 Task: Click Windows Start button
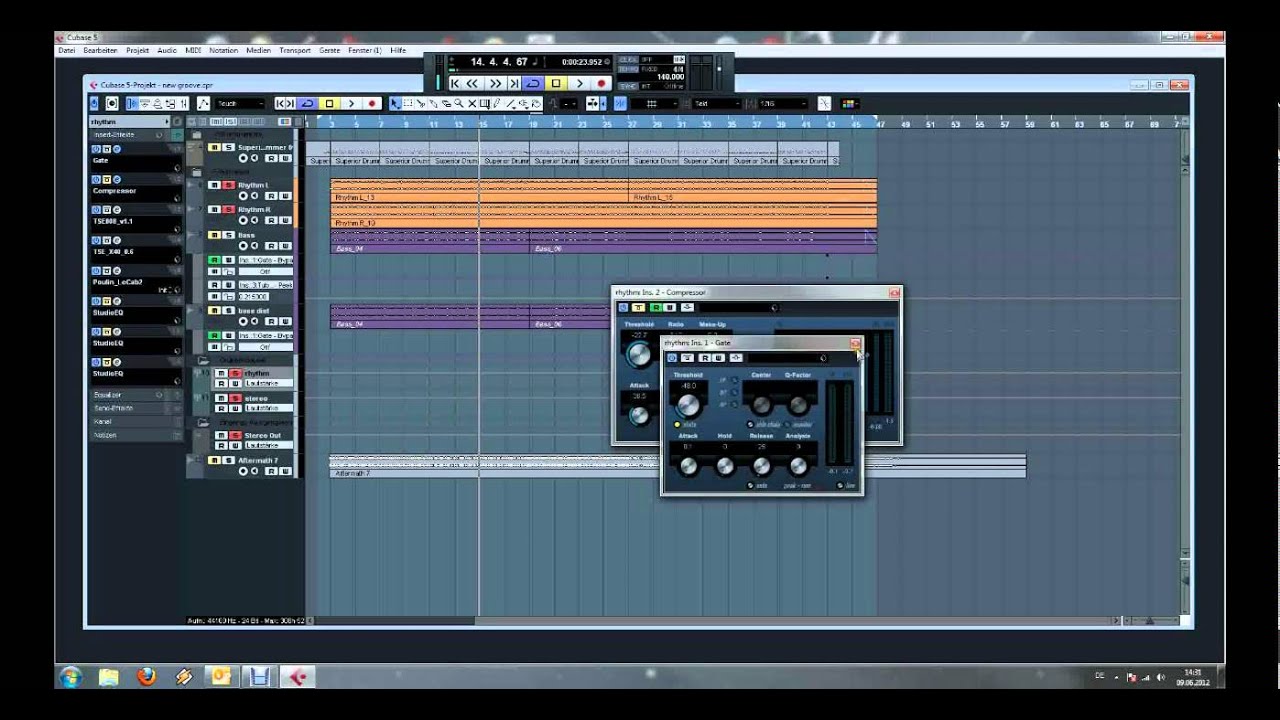[x=70, y=677]
